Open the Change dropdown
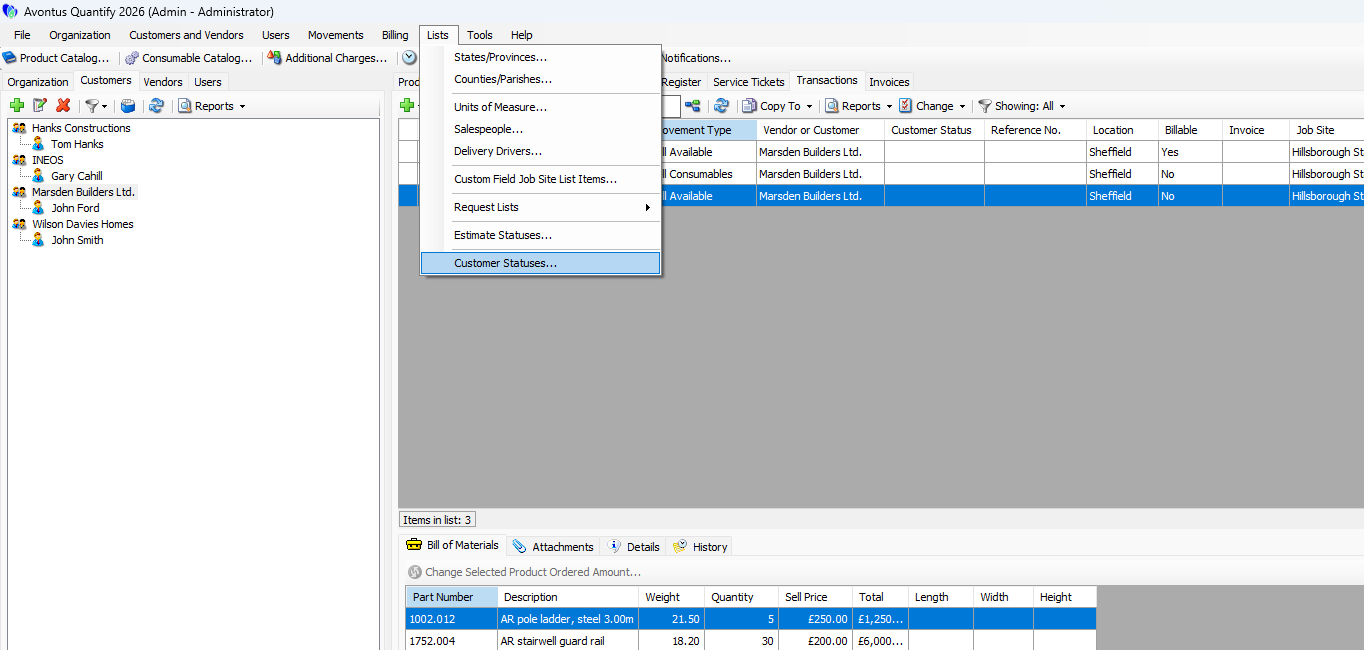The width and height of the screenshot is (1364, 650). (x=933, y=106)
